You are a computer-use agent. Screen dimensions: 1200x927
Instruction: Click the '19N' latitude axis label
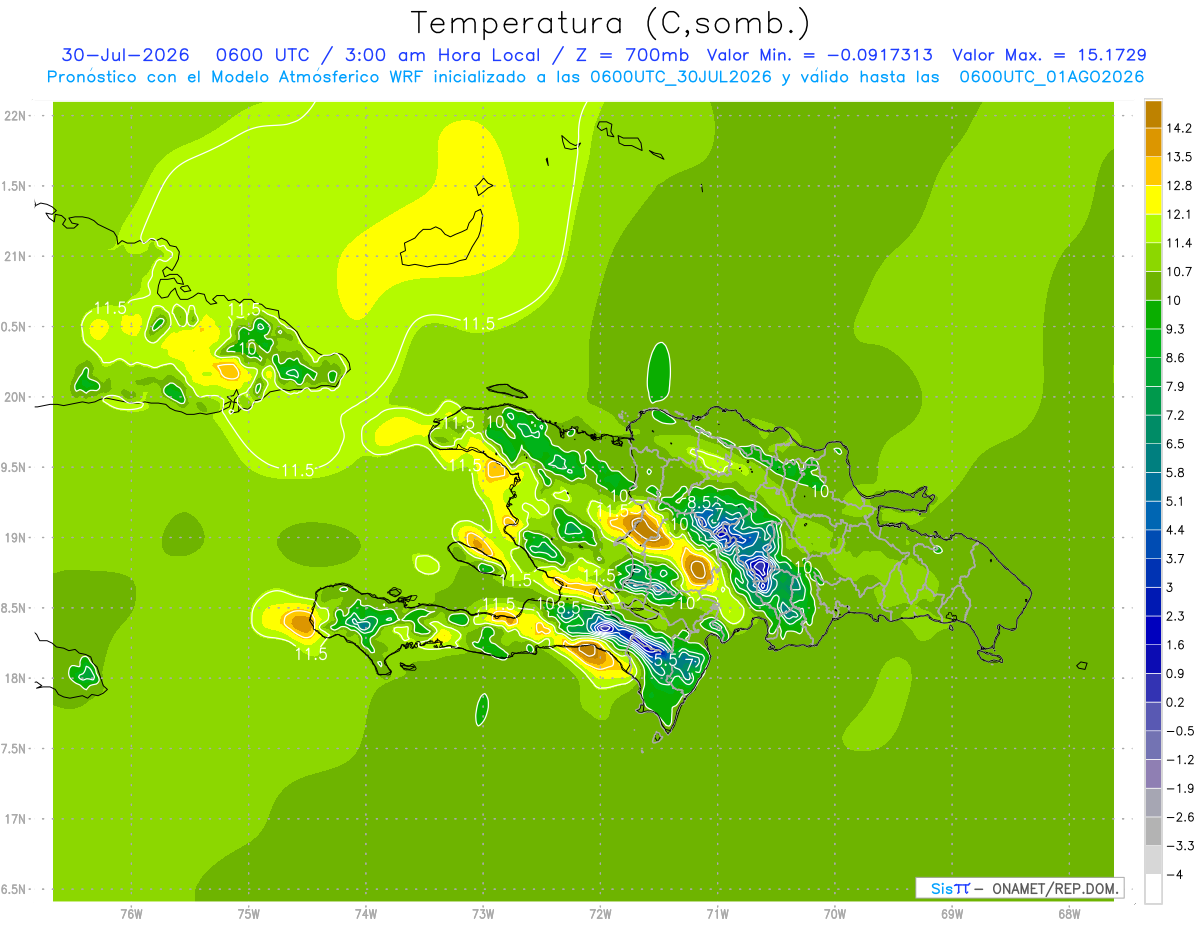[16, 538]
